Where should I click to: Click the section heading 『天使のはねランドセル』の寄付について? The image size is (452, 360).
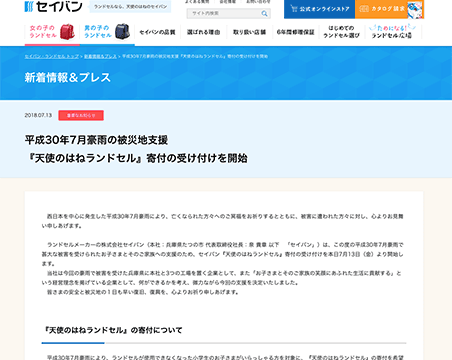click(113, 330)
